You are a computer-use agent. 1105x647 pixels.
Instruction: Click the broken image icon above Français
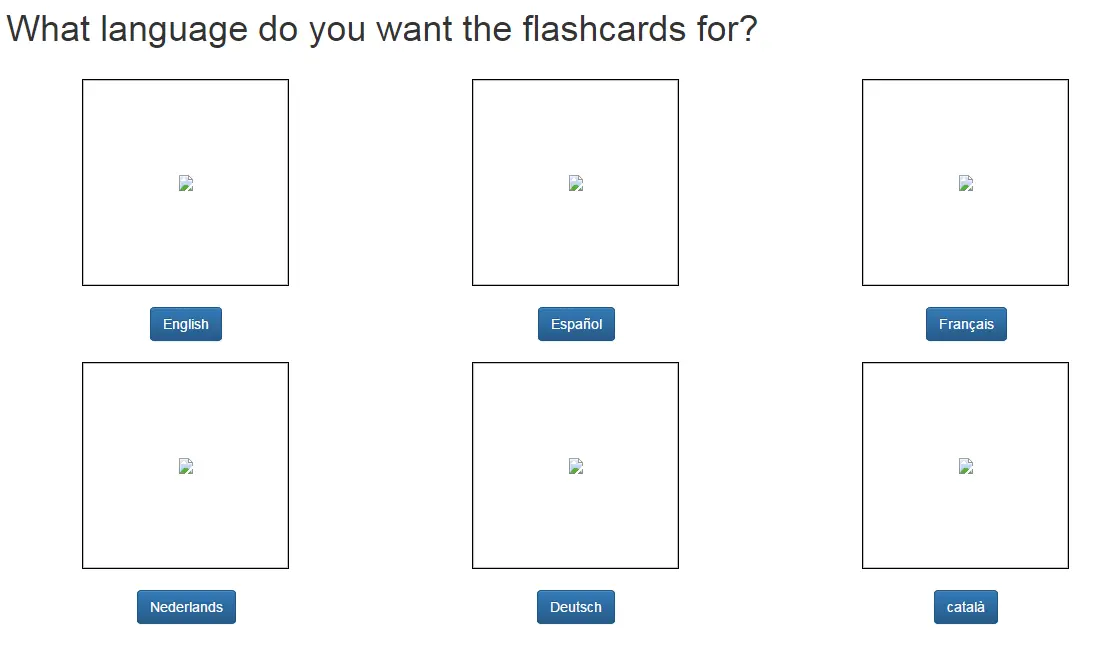[966, 183]
